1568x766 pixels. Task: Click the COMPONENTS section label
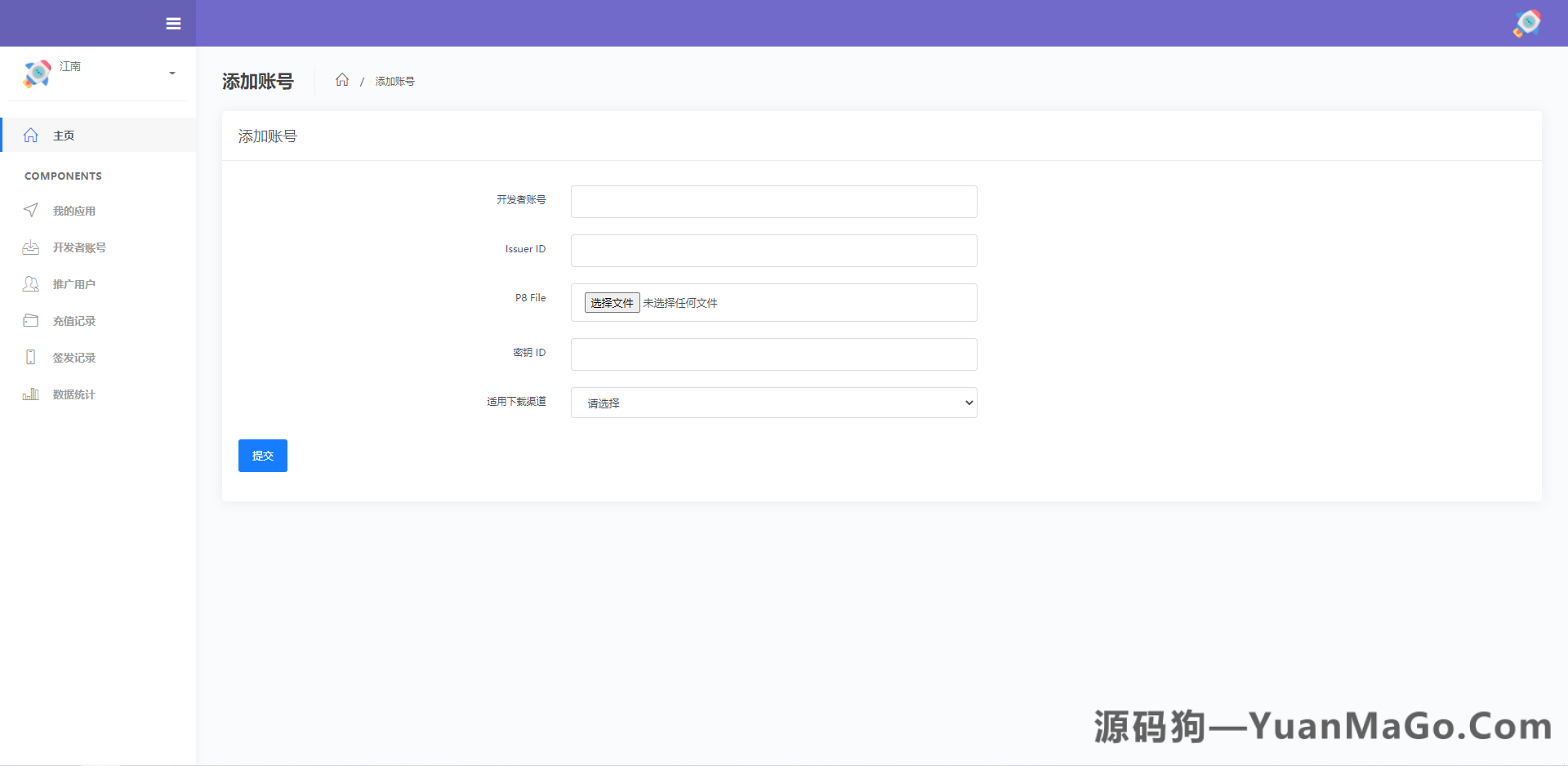click(63, 176)
